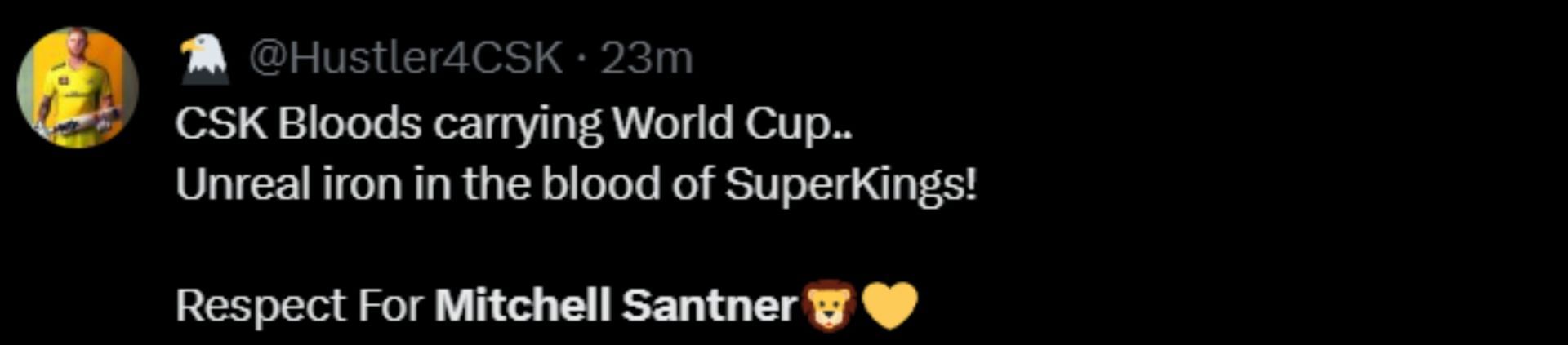Click the bold word Santner
The width and height of the screenshot is (1568, 345).
(709, 306)
